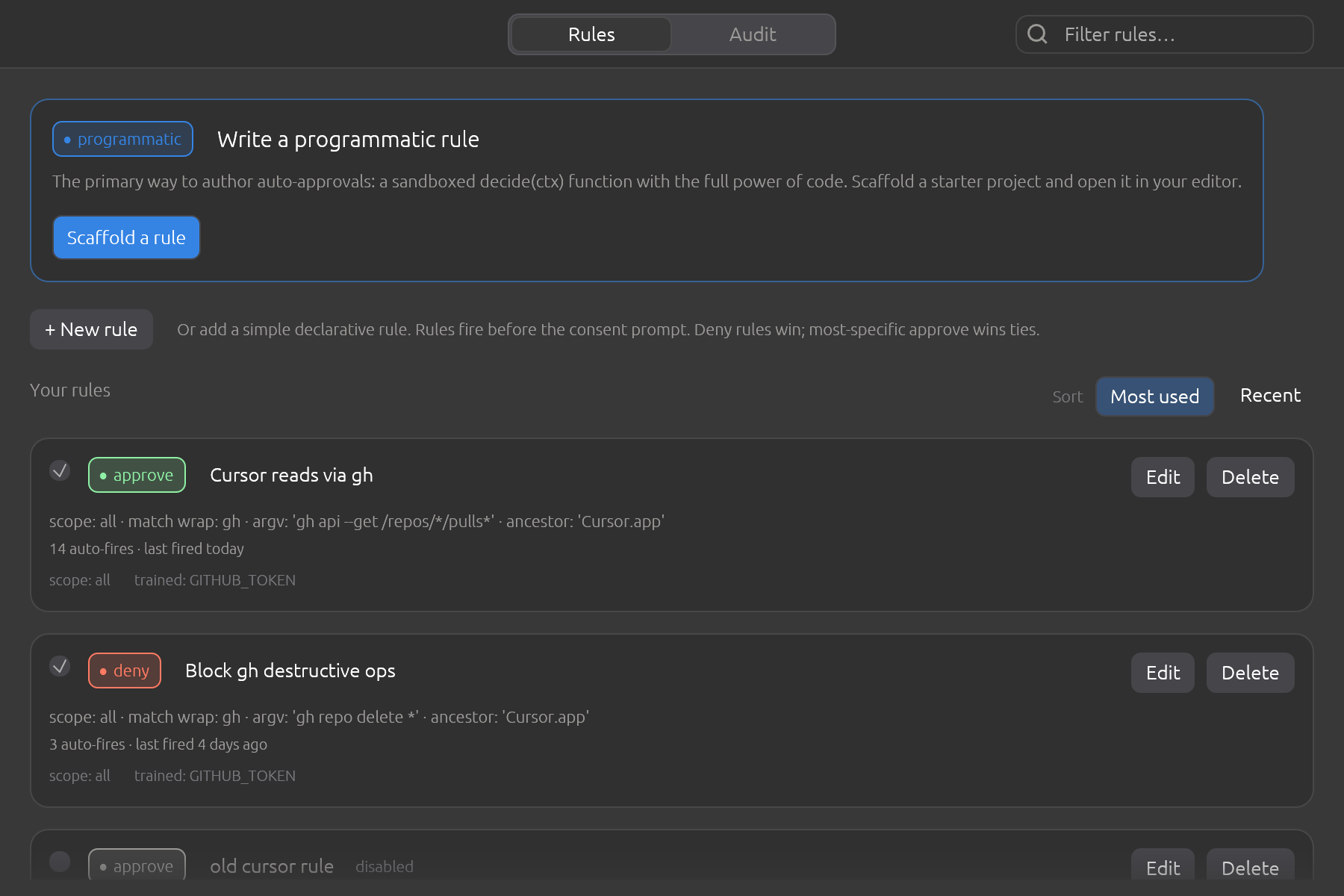Viewport: 1344px width, 896px height.
Task: Select the Rules tab
Action: click(x=591, y=34)
